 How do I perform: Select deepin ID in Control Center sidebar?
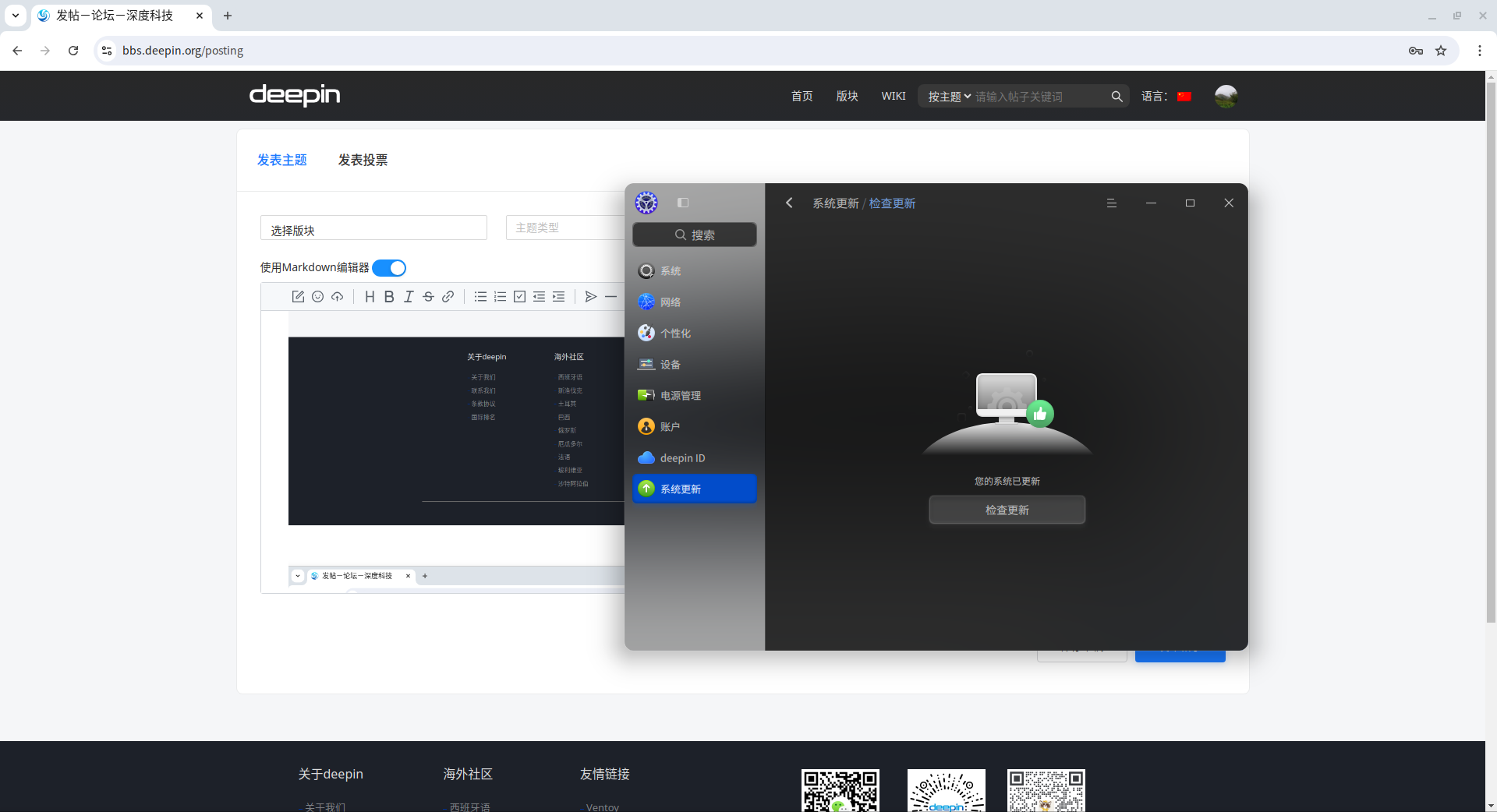click(695, 458)
